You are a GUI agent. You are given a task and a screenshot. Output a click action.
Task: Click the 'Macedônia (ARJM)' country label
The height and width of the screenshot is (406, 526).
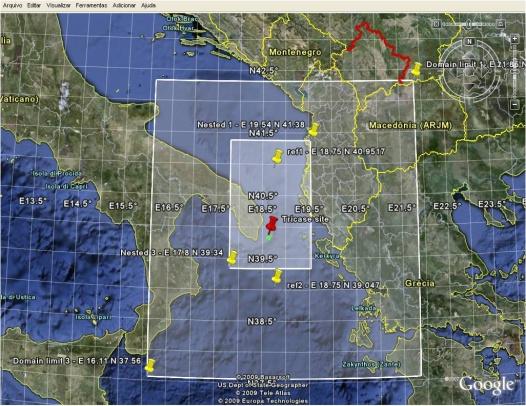click(x=410, y=125)
